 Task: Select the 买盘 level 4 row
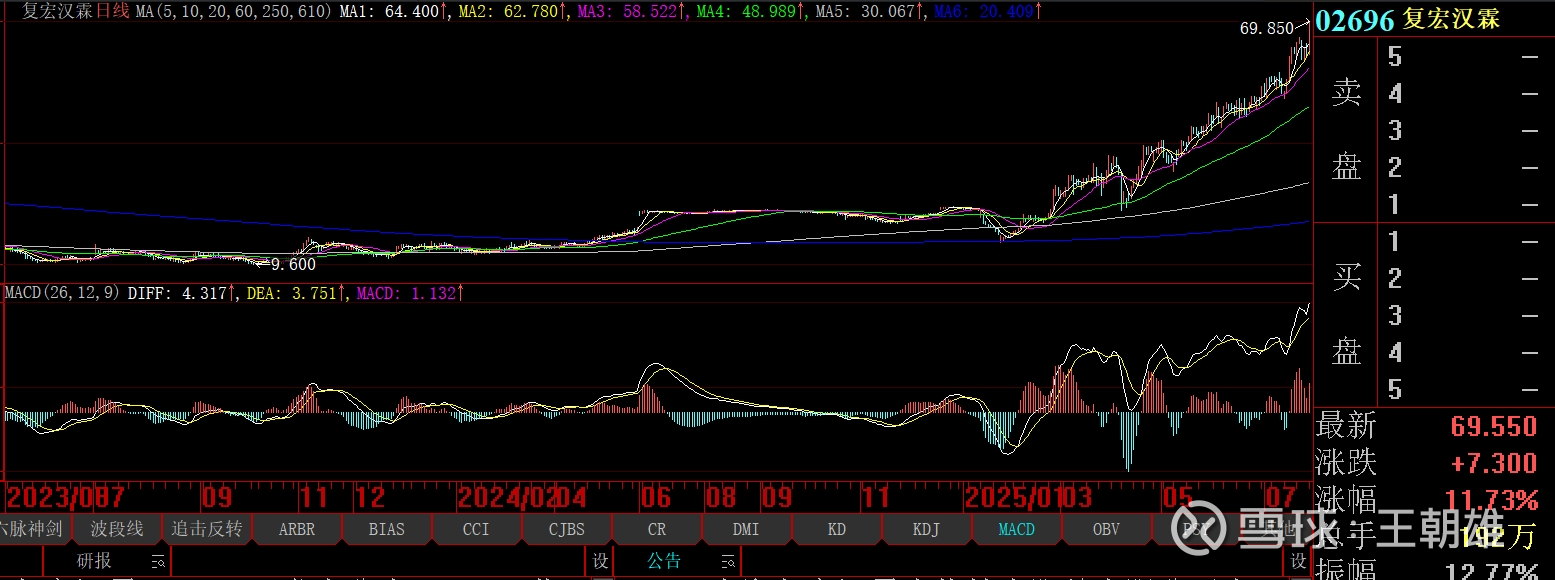[x=1466, y=352]
